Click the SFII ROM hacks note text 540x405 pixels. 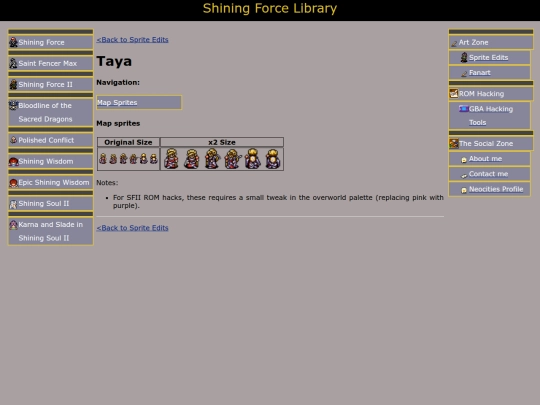tap(278, 201)
